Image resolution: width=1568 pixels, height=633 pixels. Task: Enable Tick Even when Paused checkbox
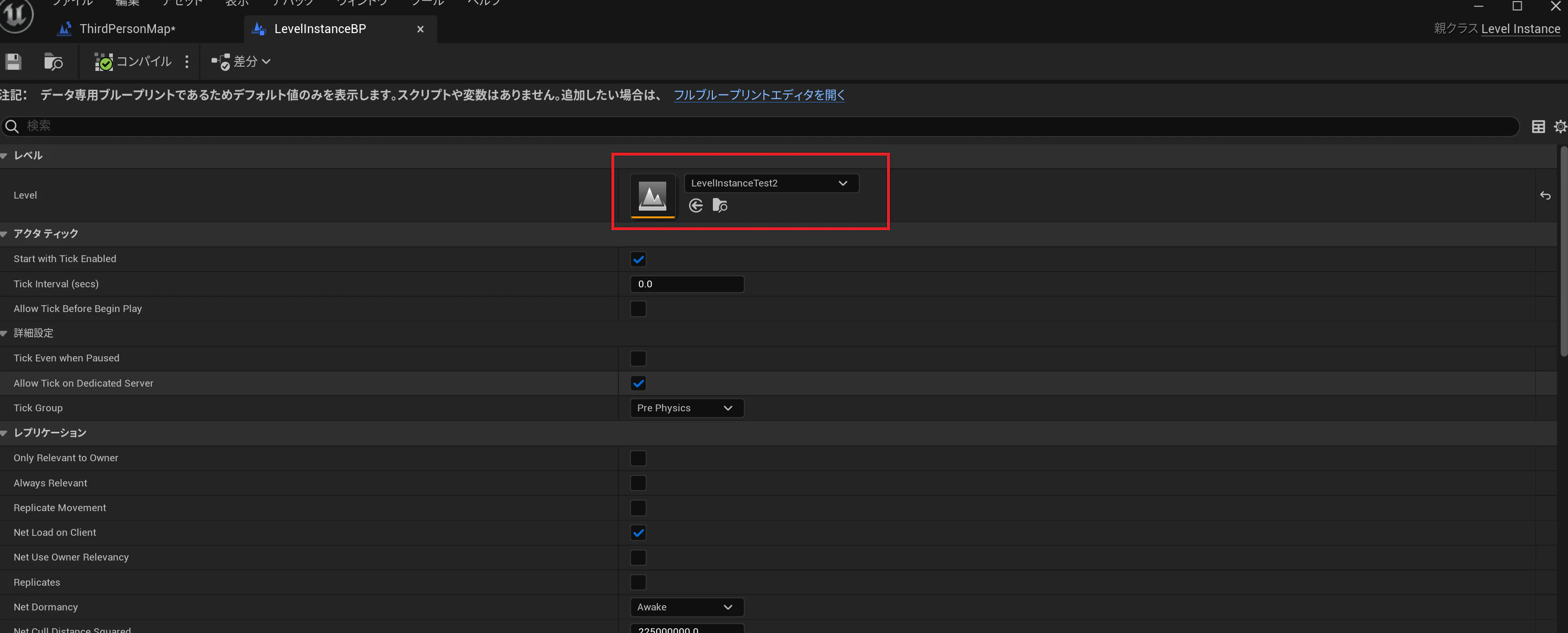click(638, 358)
